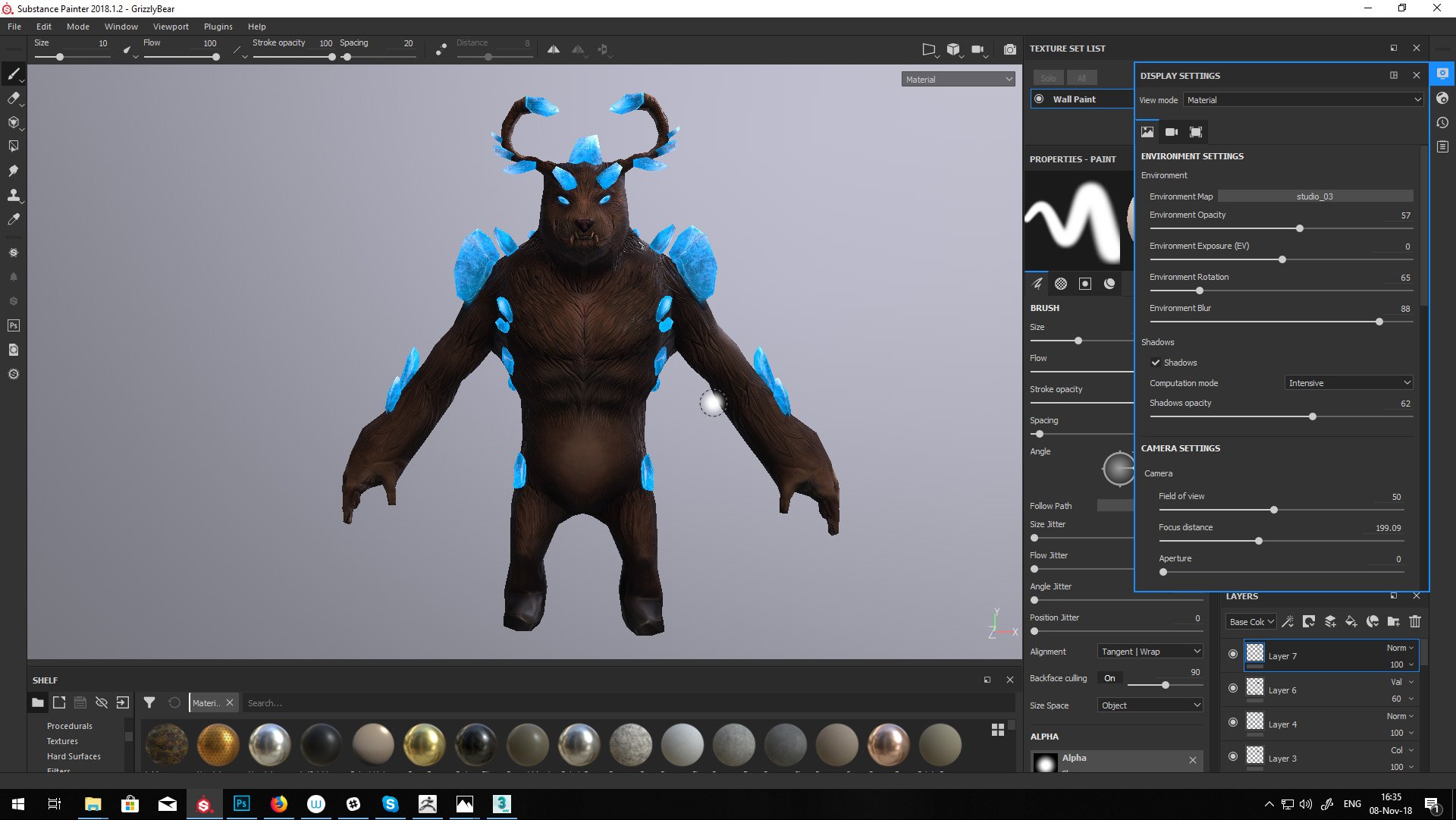Toggle Backface culling On button
Image resolution: width=1456 pixels, height=820 pixels.
1109,678
